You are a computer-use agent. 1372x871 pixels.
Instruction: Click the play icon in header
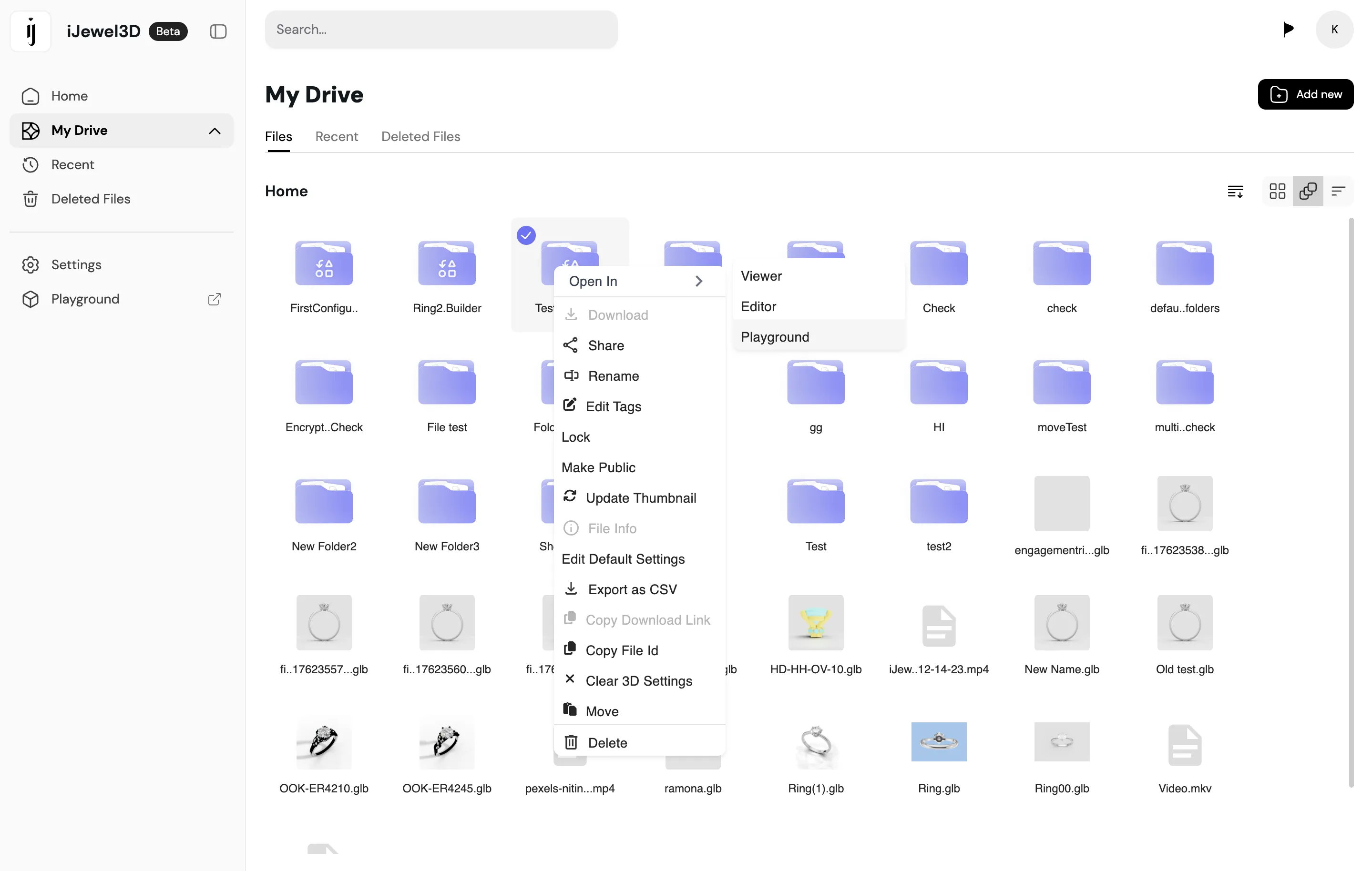click(1288, 29)
